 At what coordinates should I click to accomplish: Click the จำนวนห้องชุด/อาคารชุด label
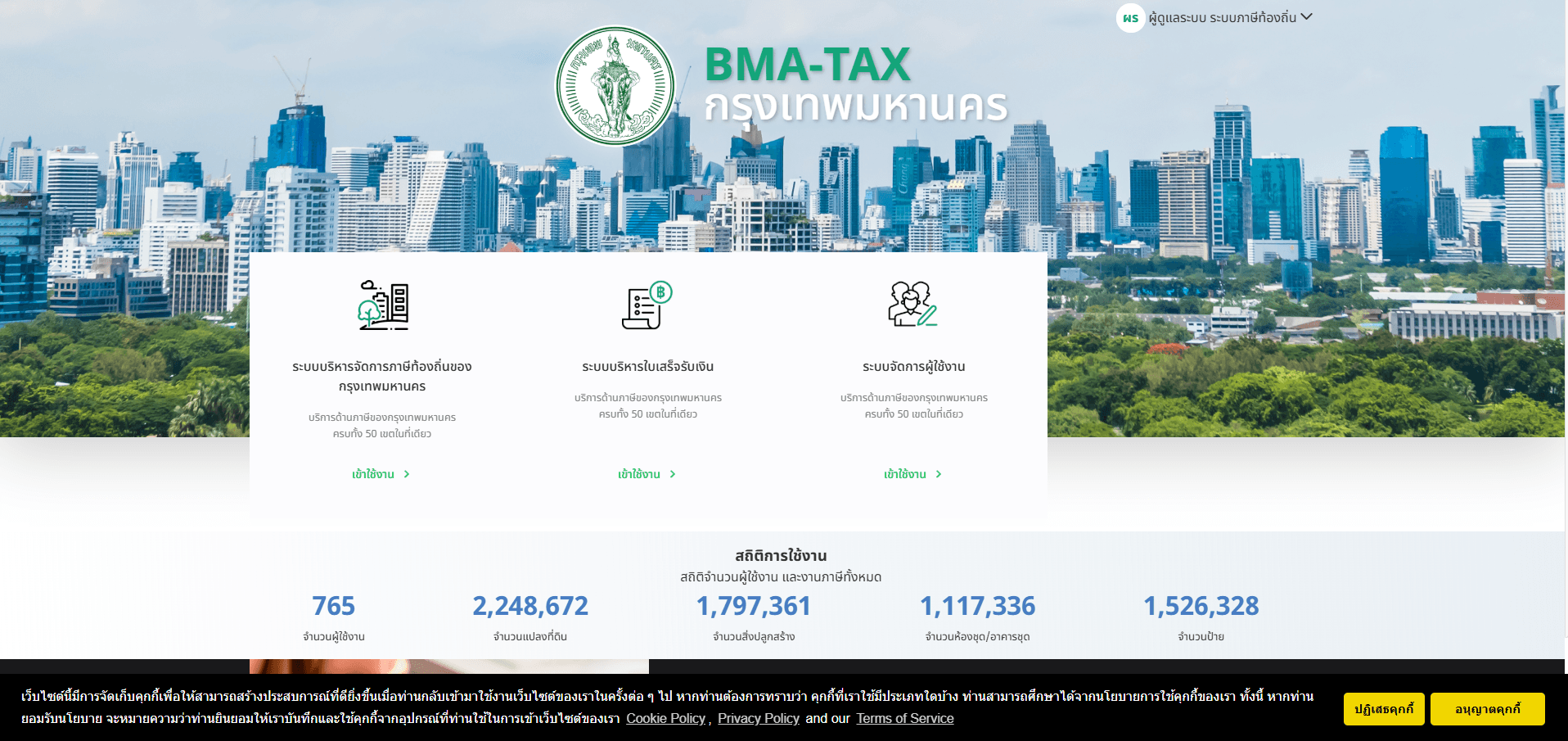tap(978, 636)
